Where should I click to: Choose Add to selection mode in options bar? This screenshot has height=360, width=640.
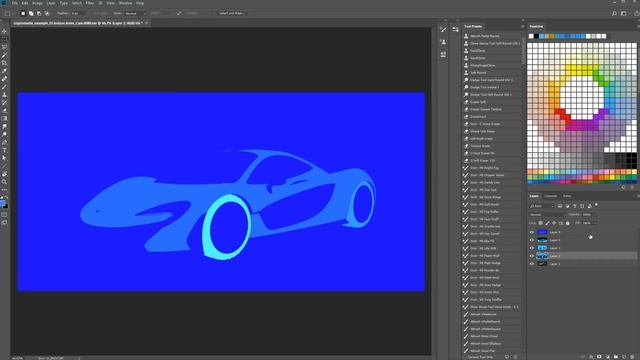(31, 13)
